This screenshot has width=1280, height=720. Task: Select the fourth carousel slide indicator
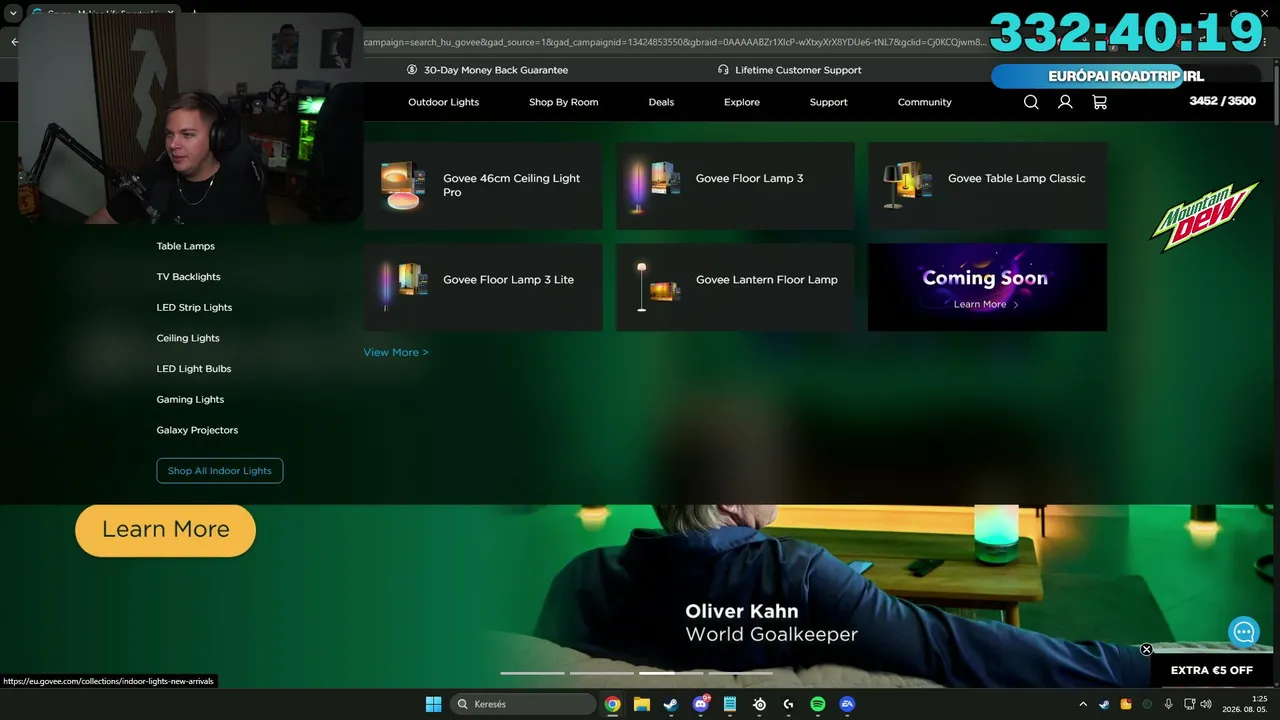click(x=741, y=673)
